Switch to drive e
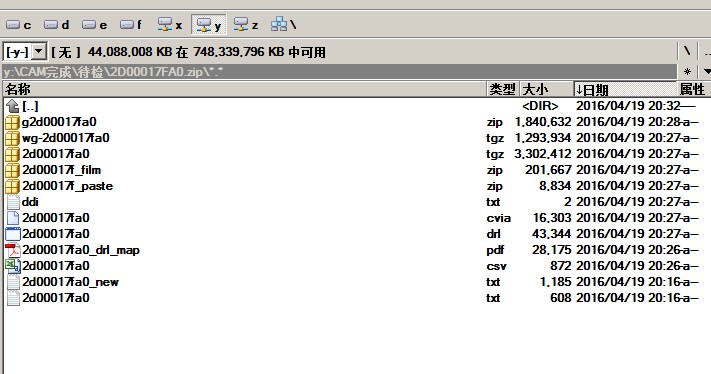The image size is (711, 374). coord(95,25)
